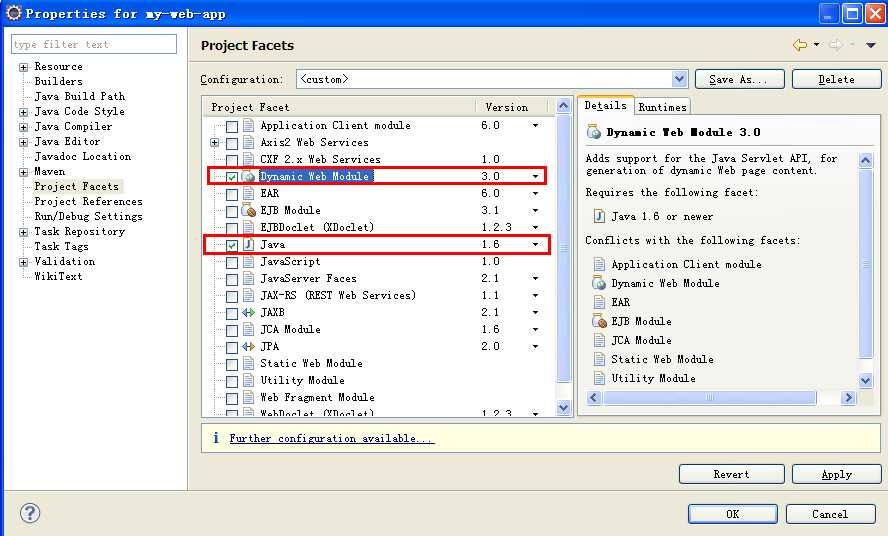Viewport: 888px width, 536px height.
Task: Check the EJB Module checkbox
Action: [232, 211]
